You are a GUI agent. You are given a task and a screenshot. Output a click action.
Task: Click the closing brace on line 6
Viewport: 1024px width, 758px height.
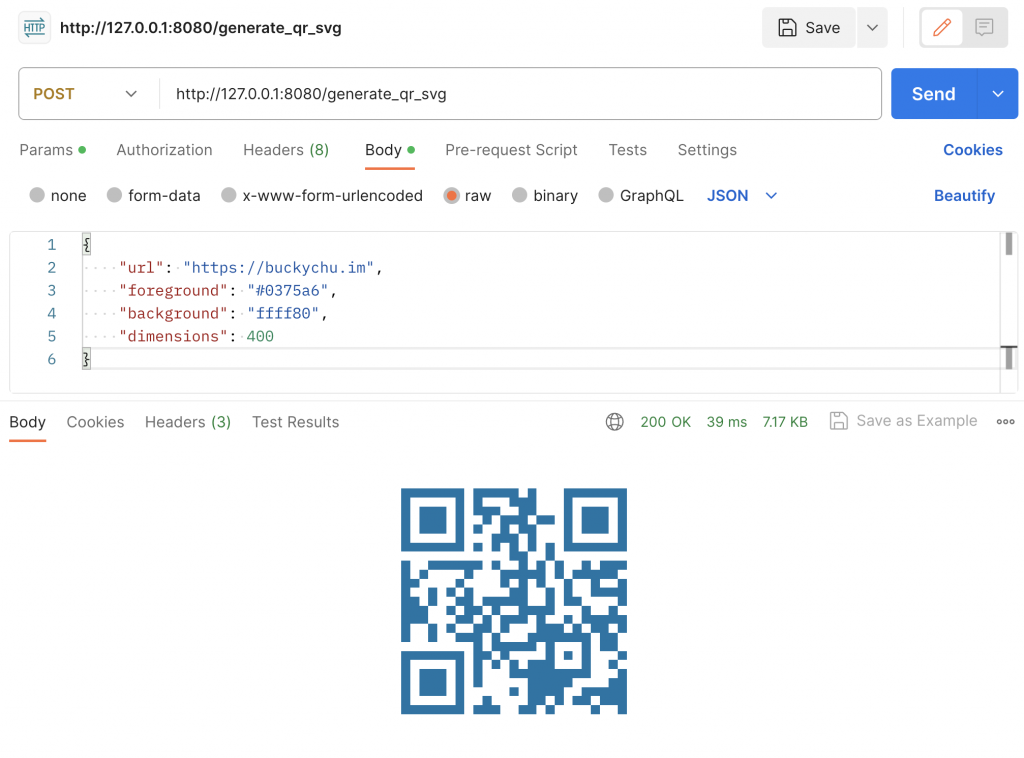click(86, 359)
